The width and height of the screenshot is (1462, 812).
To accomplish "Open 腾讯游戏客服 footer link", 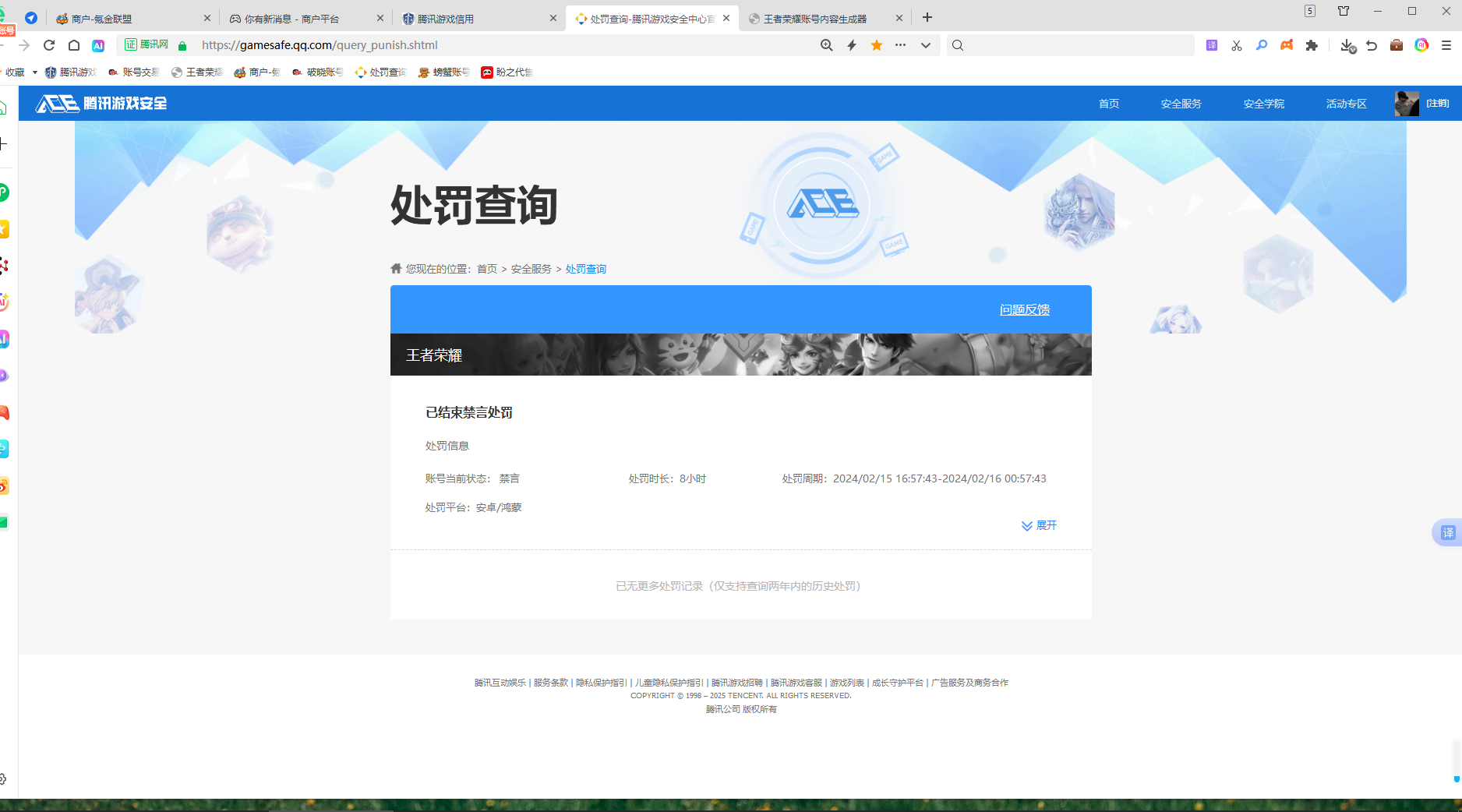I will coord(796,683).
